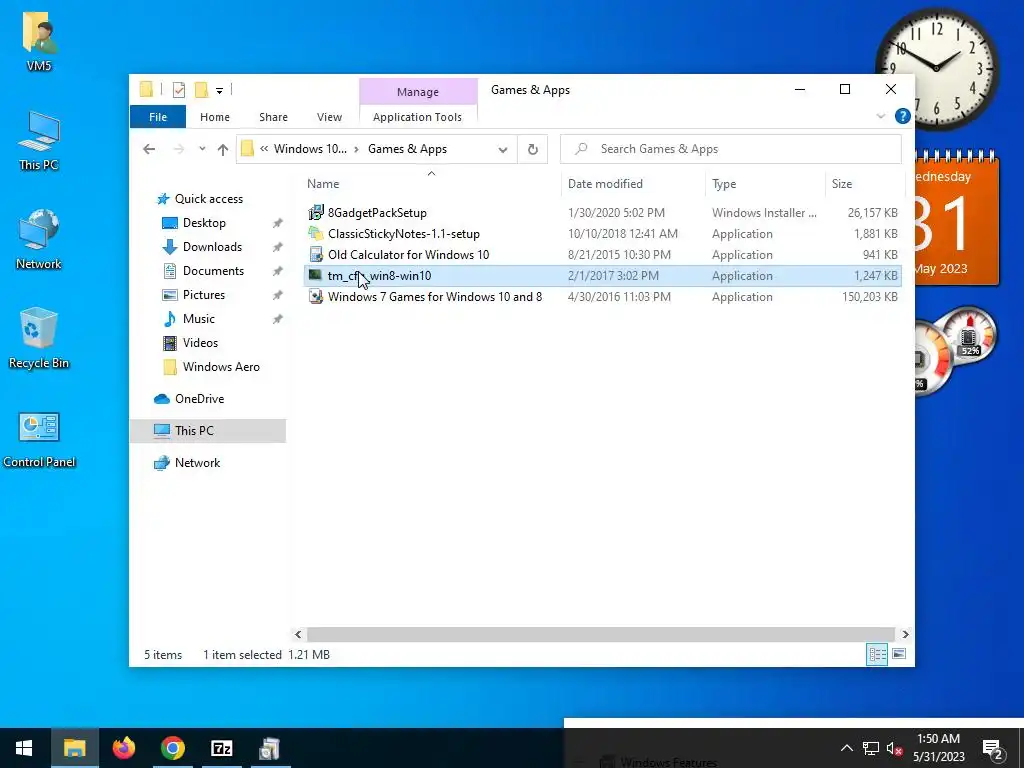Select the This PC desktop icon
The height and width of the screenshot is (768, 1024).
(39, 140)
